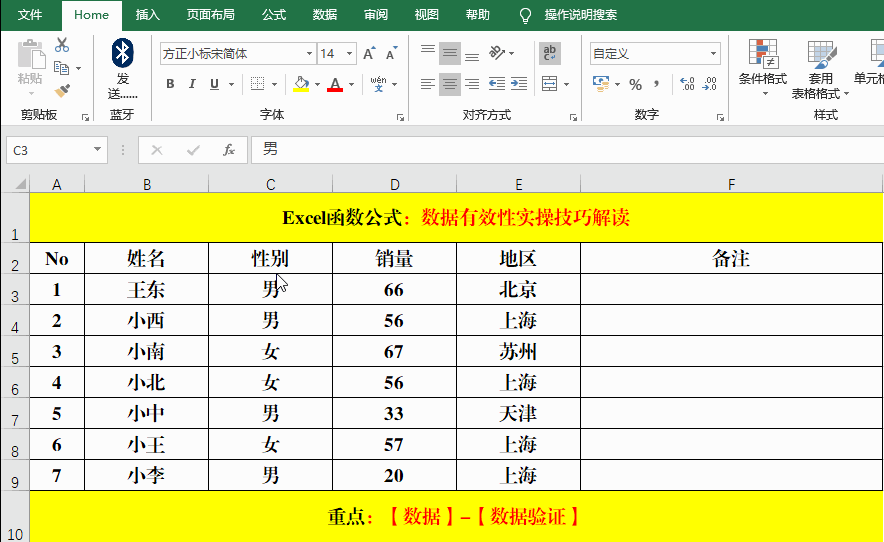Switch to 公式 Formulas tab
Viewport: 884px width, 542px height.
pos(274,15)
